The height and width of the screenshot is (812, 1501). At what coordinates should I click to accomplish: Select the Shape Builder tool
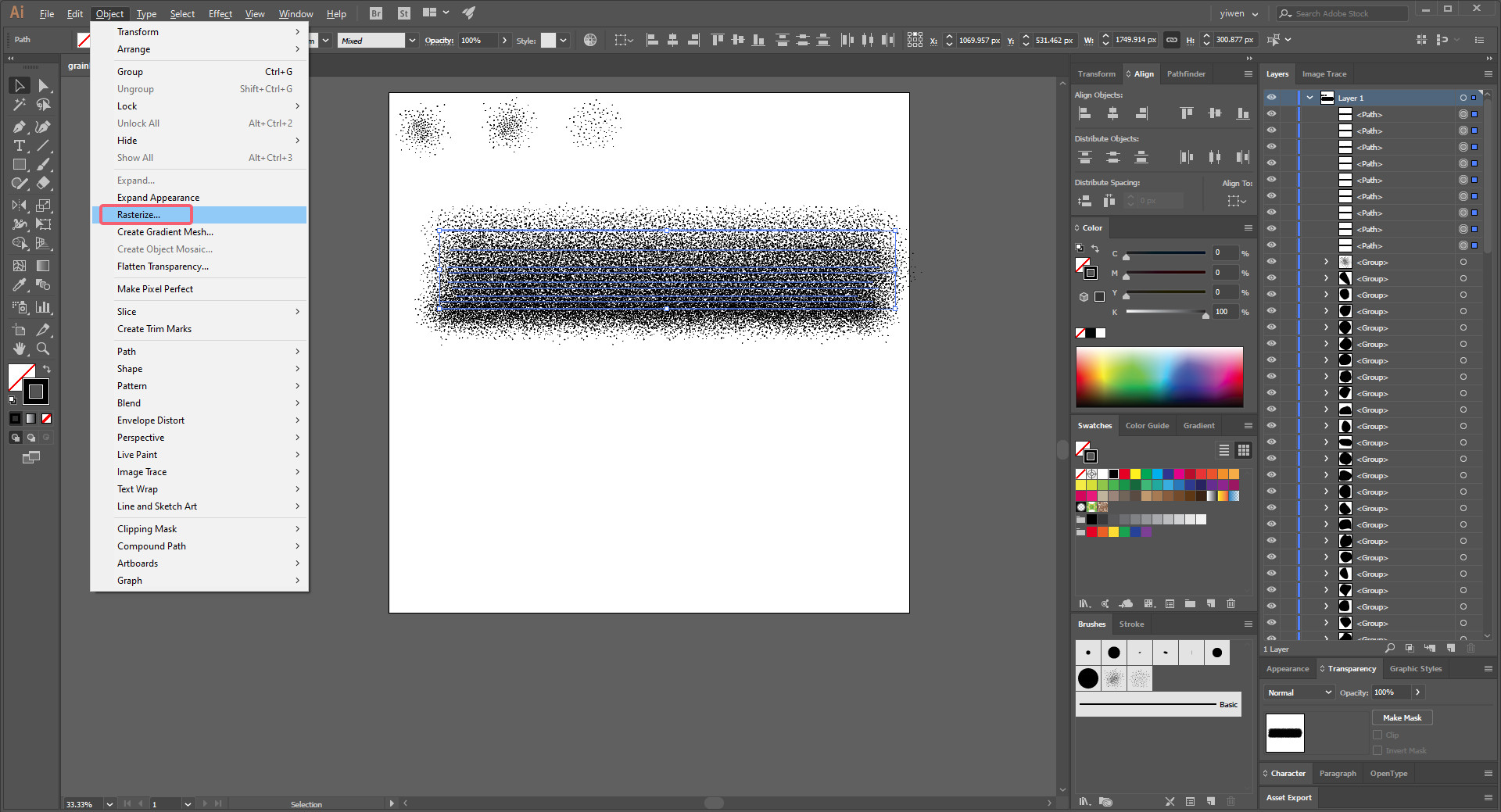[x=20, y=244]
